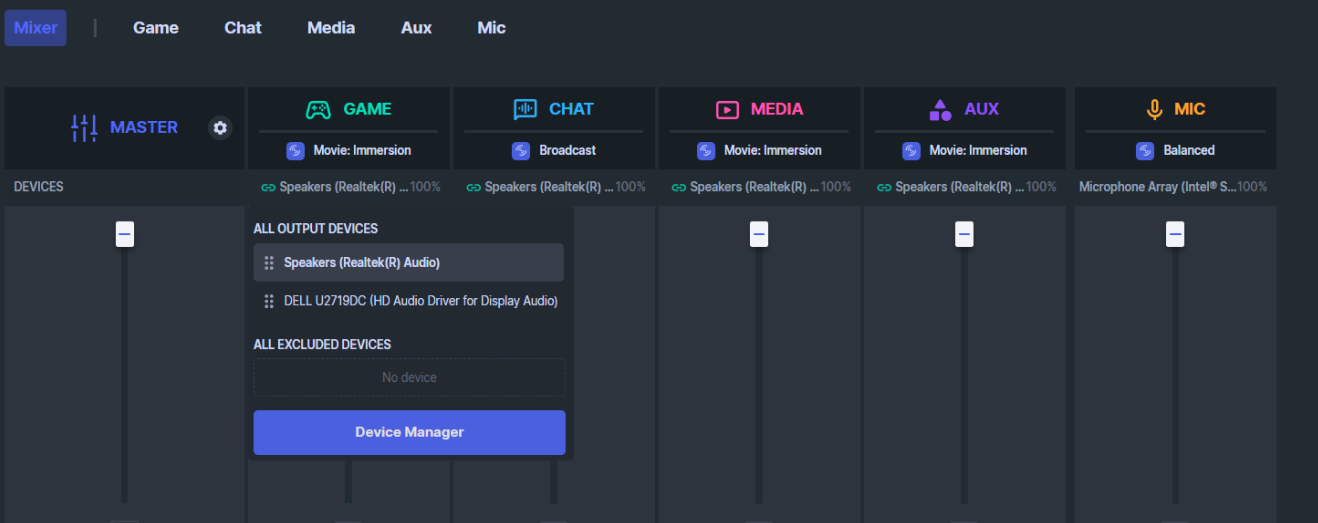Click the CHAT speech bubble icon
The width and height of the screenshot is (1318, 523).
[x=525, y=109]
